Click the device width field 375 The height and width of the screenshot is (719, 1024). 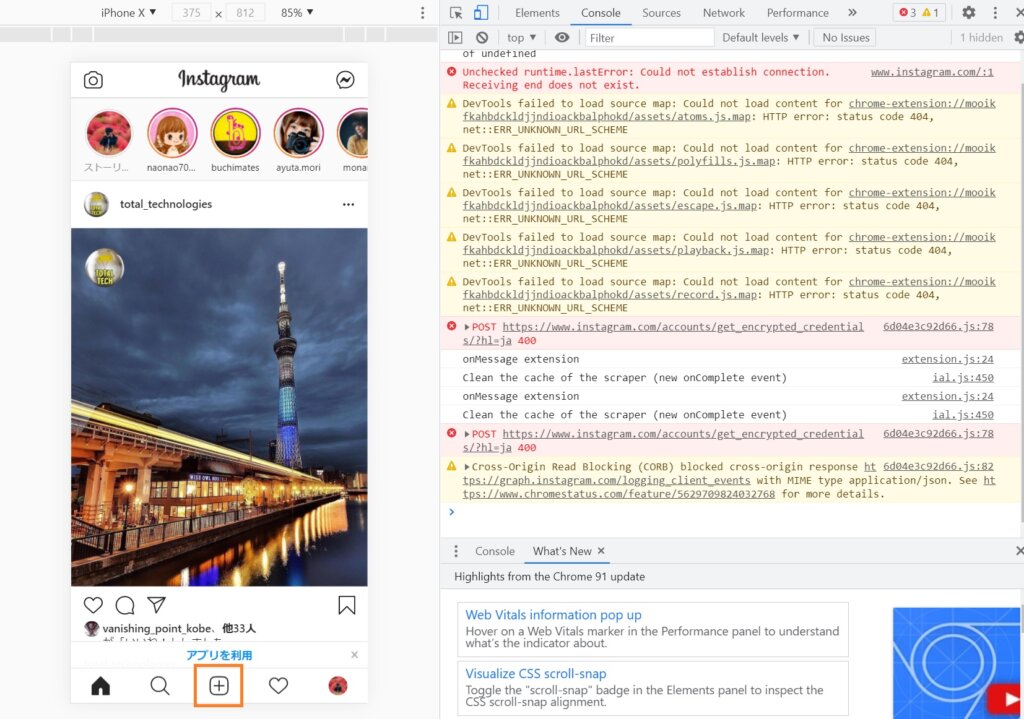pyautogui.click(x=191, y=12)
